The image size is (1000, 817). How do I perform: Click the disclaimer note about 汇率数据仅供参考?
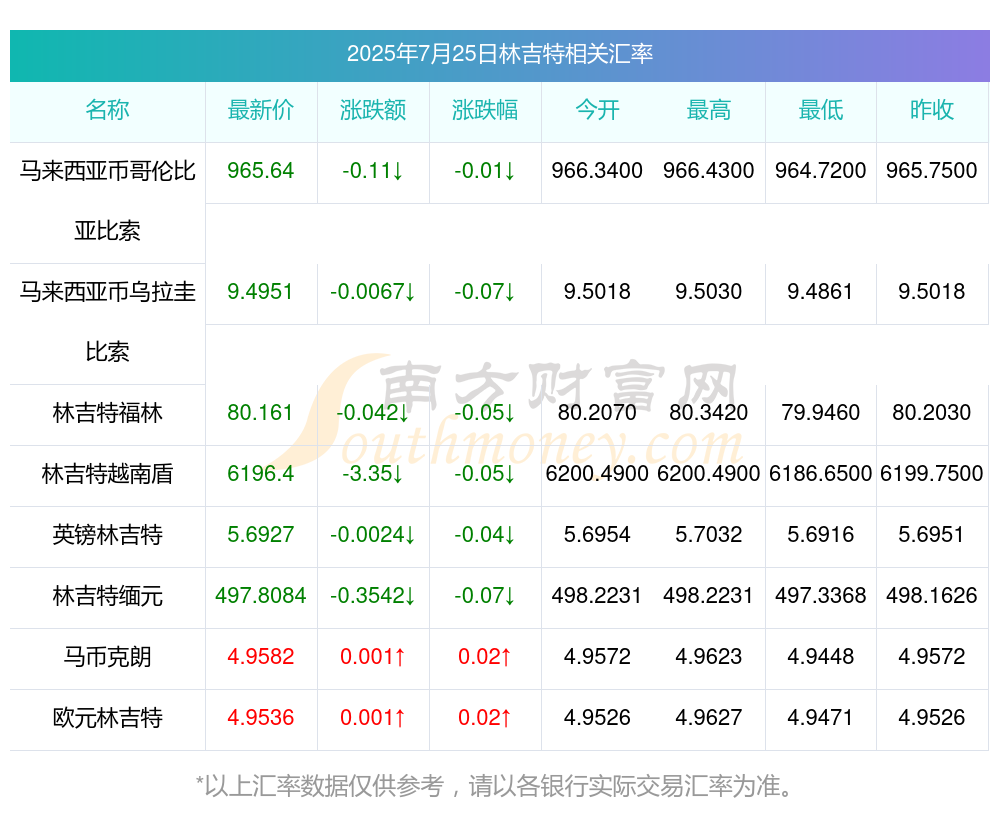click(494, 786)
